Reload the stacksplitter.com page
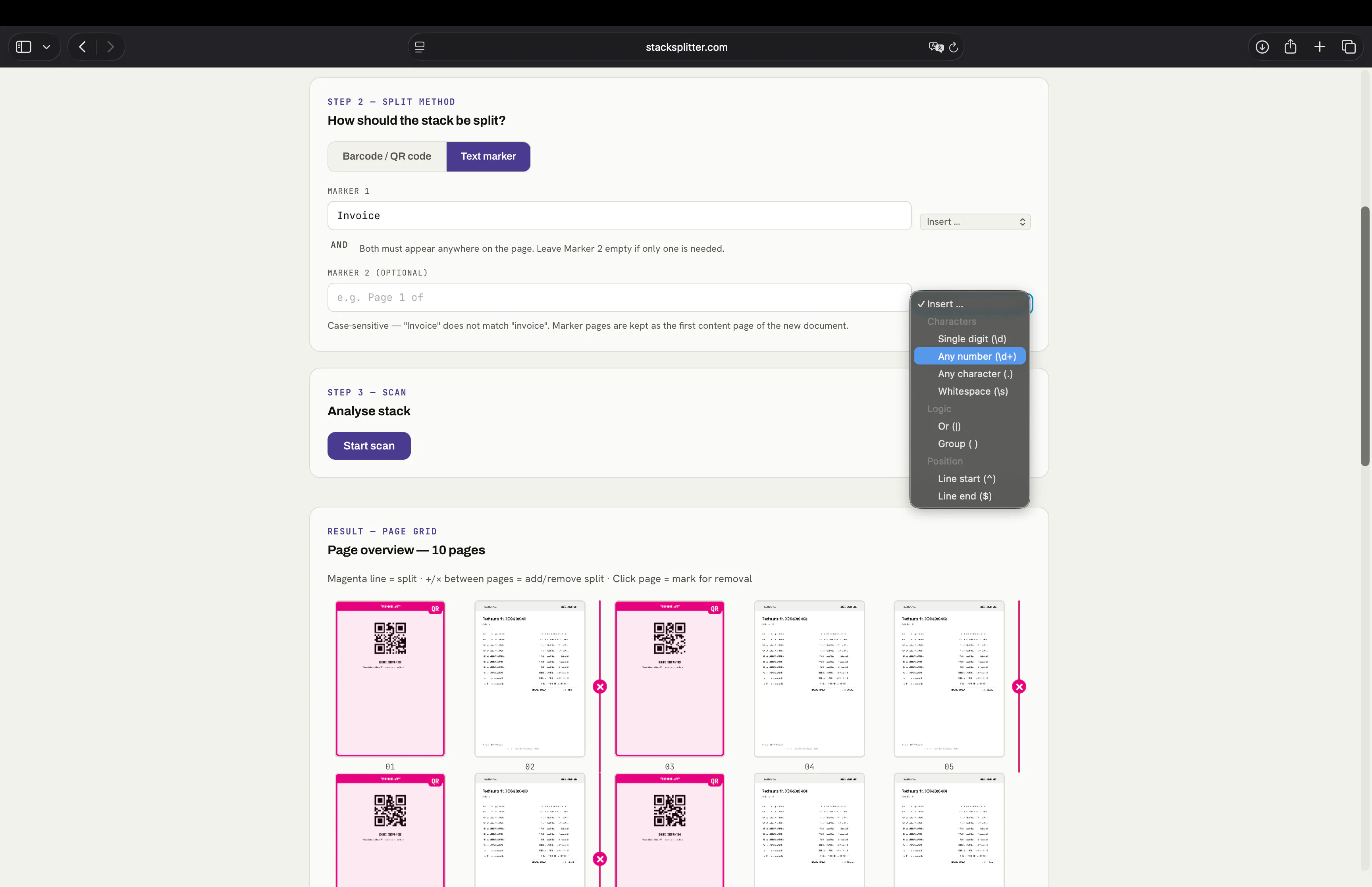This screenshot has width=1372, height=887. pos(954,47)
